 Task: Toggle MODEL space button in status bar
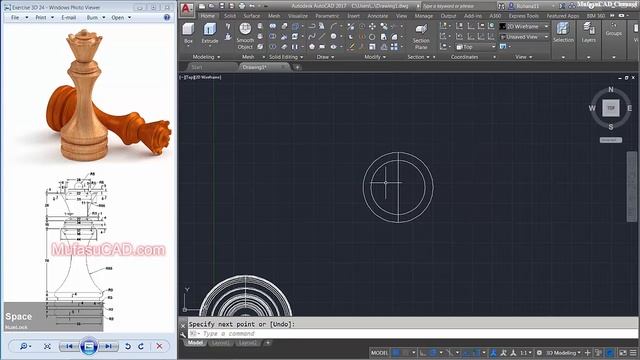click(379, 353)
